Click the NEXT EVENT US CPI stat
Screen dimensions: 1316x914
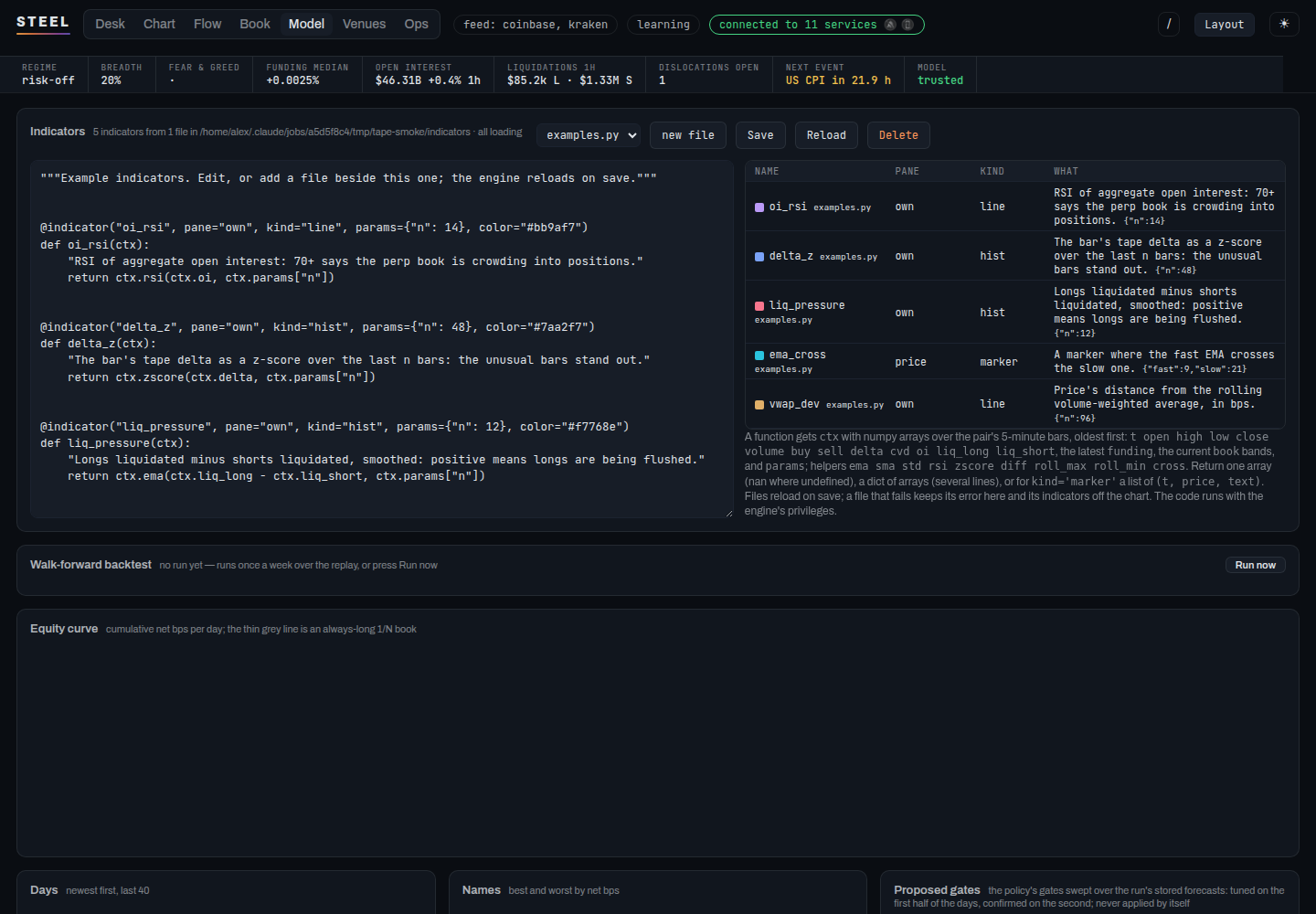click(x=838, y=74)
